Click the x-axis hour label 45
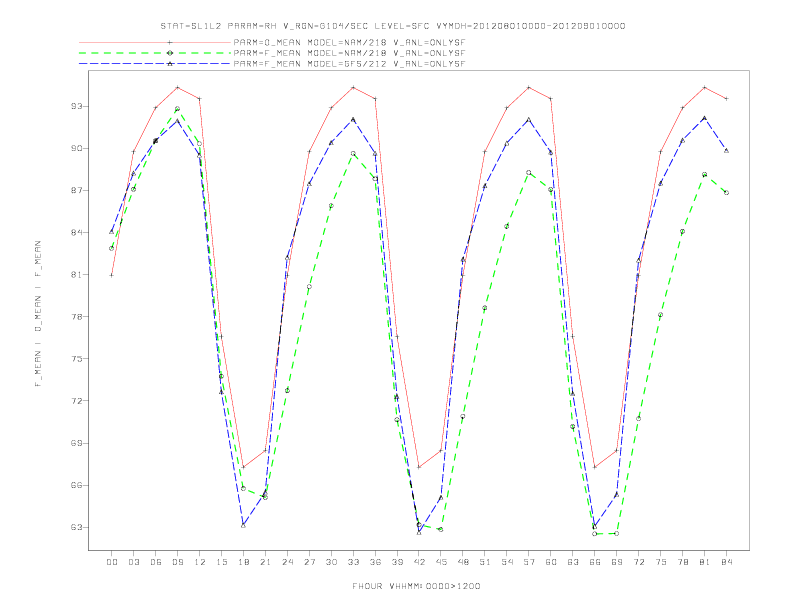This screenshot has width=792, height=612. [x=441, y=562]
